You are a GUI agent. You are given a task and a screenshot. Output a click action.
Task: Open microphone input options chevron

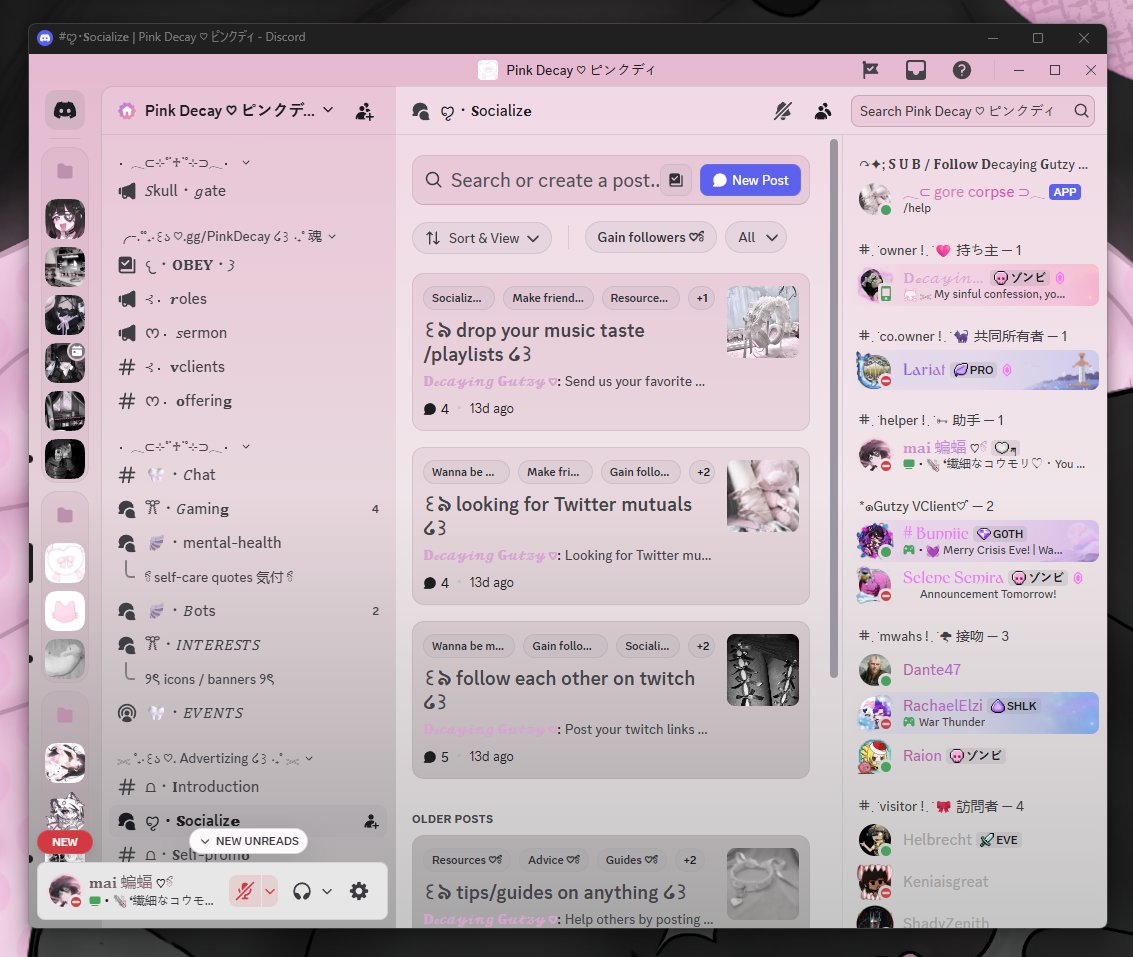(x=270, y=891)
